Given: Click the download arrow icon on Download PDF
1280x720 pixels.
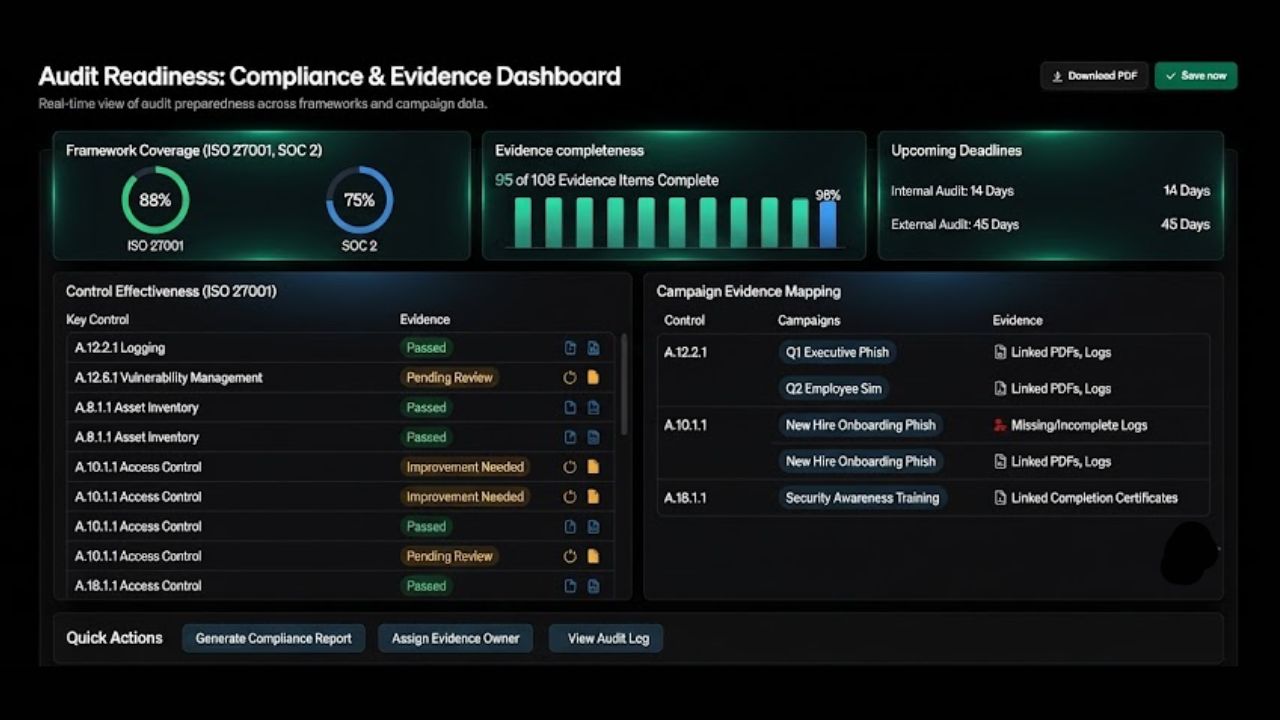Looking at the screenshot, I should [x=1057, y=76].
